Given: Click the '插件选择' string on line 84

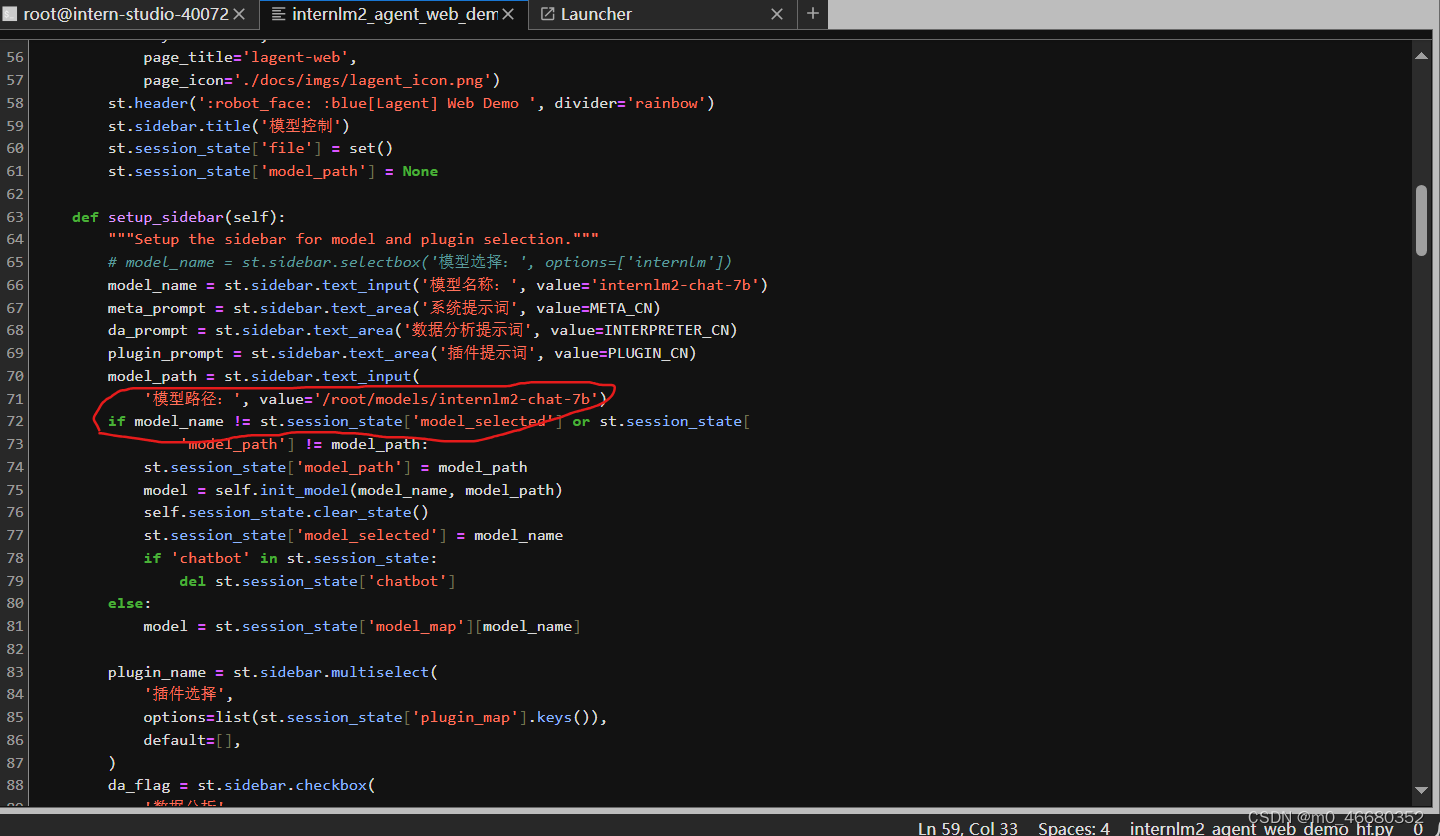Looking at the screenshot, I should 188,694.
